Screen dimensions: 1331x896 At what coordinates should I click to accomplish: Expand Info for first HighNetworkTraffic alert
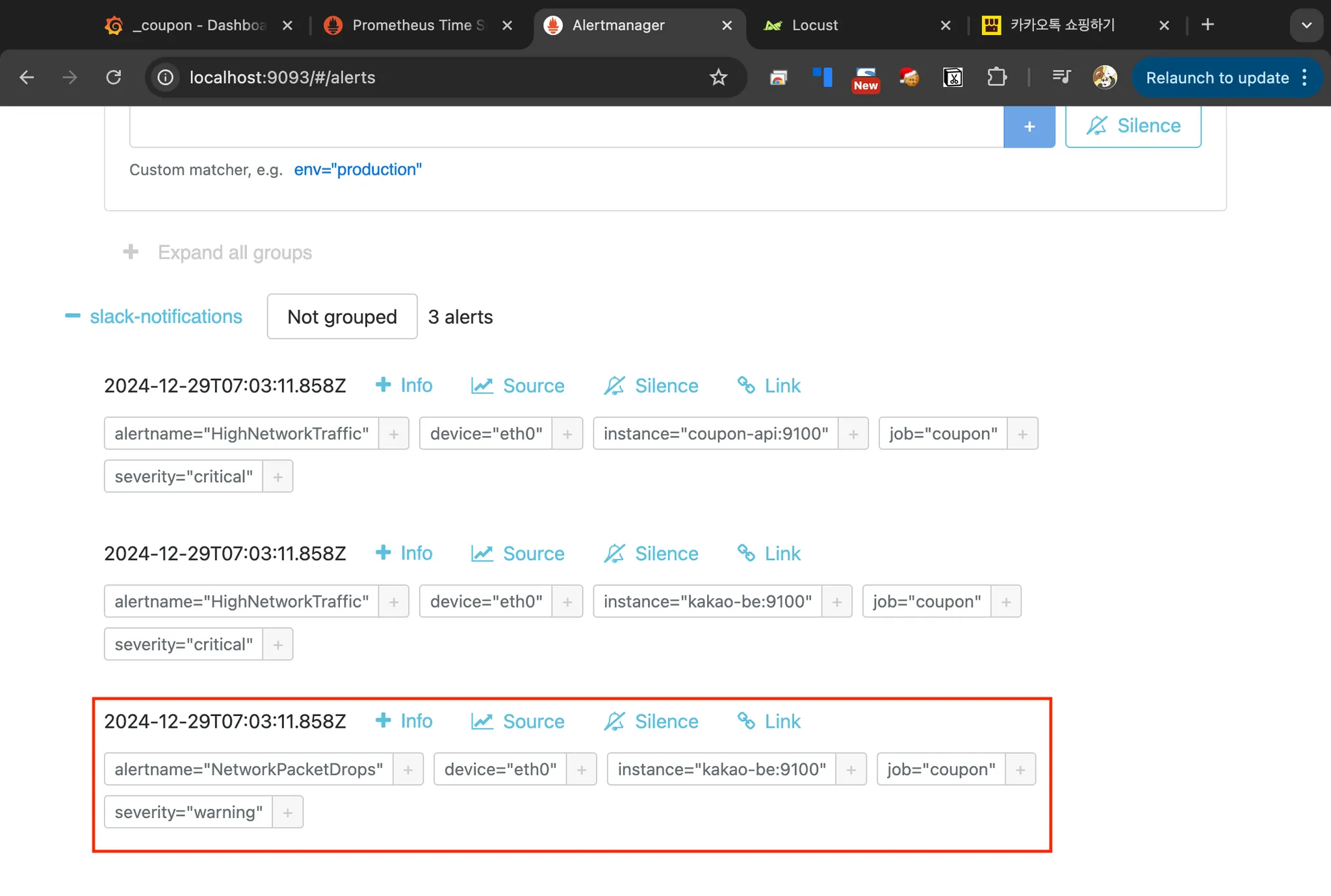point(404,385)
